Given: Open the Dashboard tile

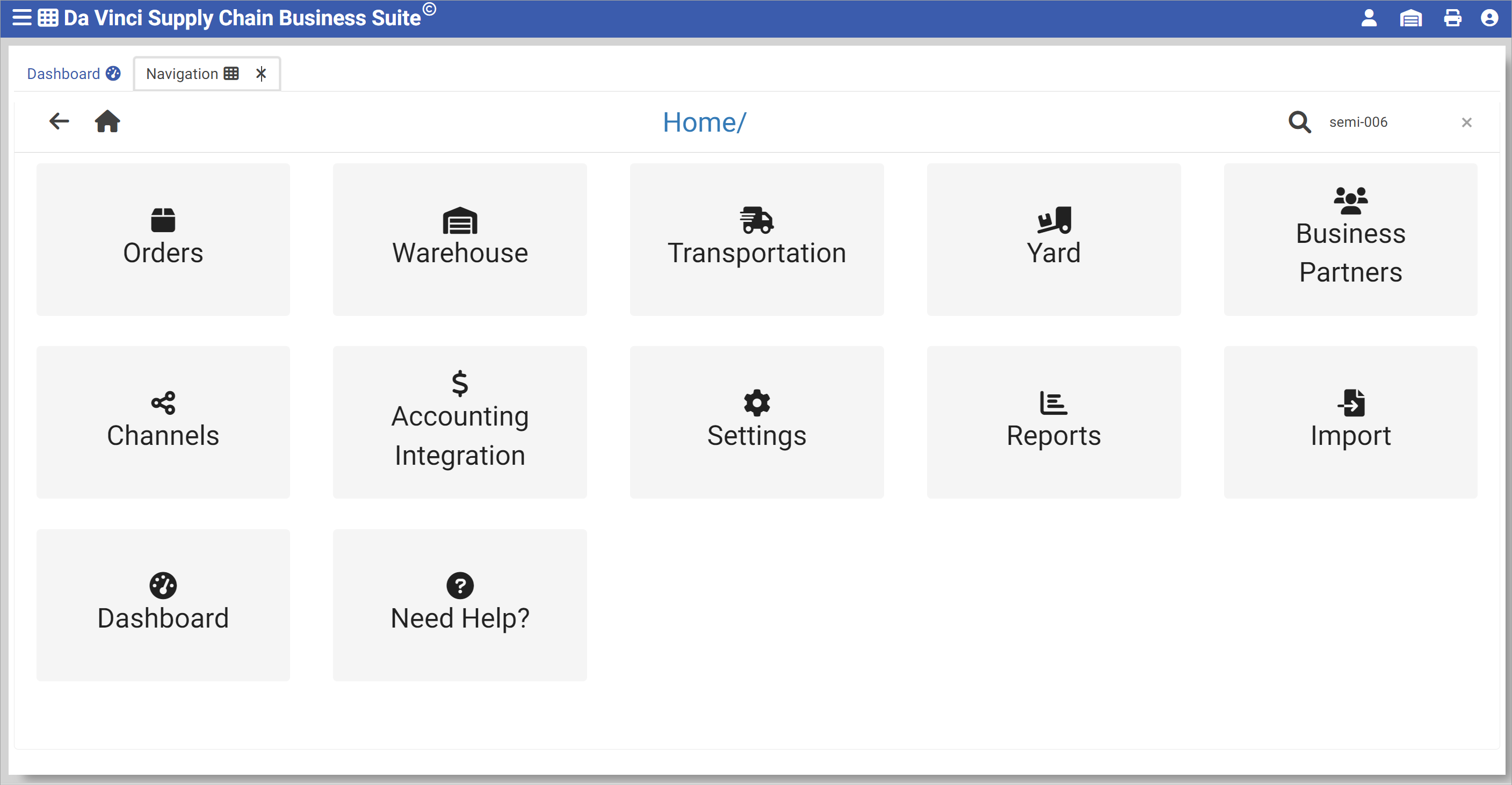Looking at the screenshot, I should tap(163, 606).
